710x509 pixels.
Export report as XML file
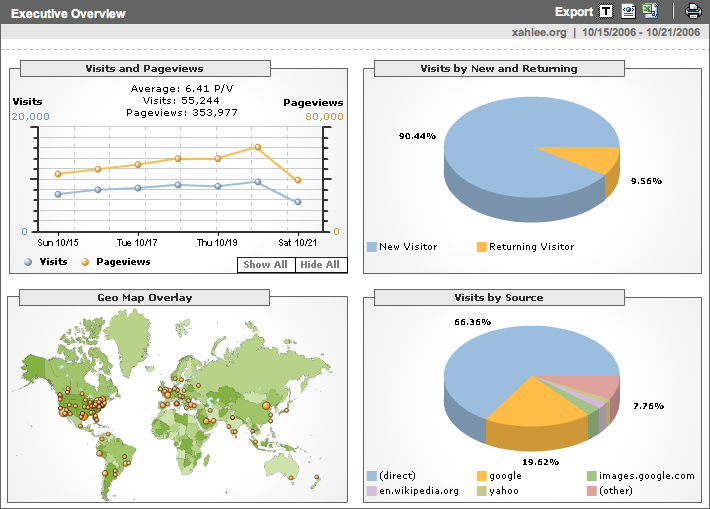point(629,12)
